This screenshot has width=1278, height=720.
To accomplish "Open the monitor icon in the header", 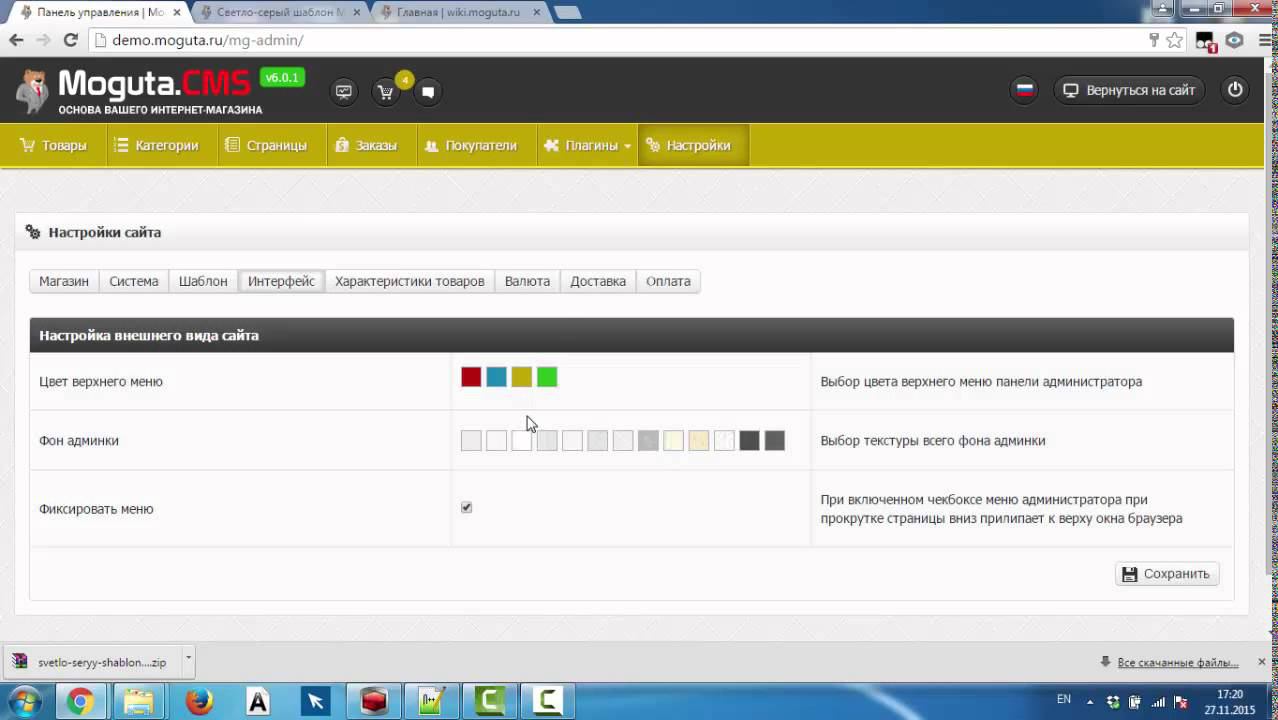I will point(344,92).
